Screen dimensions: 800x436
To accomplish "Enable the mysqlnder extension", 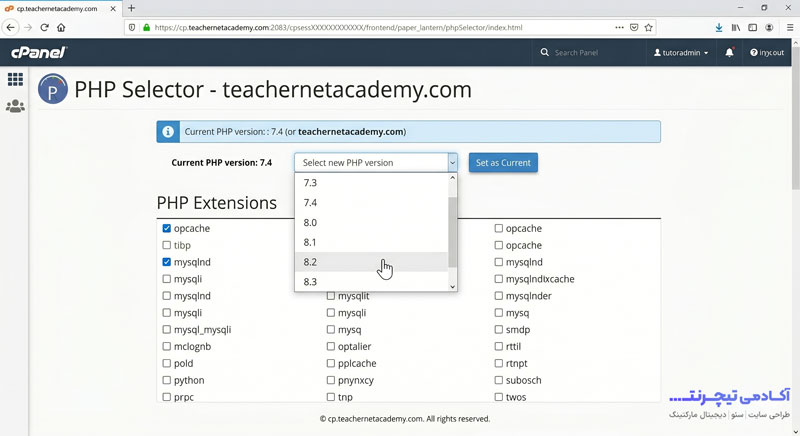I will (498, 296).
